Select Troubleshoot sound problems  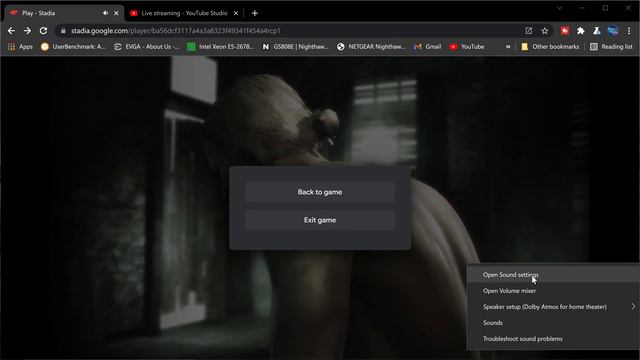click(x=553, y=339)
